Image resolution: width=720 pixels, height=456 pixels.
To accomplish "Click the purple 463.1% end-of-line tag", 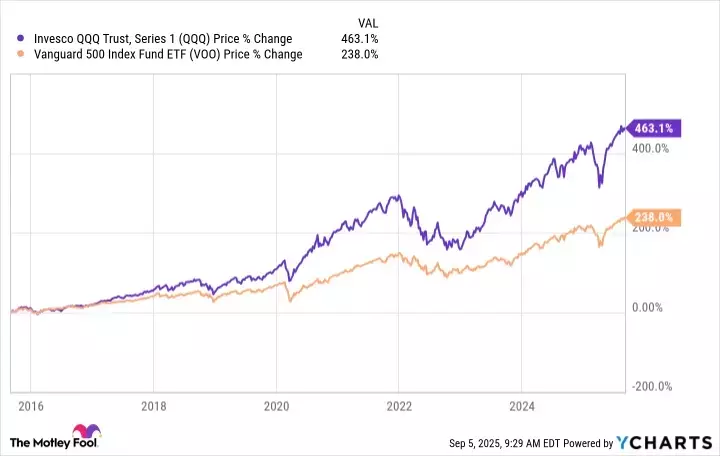I will [x=654, y=128].
